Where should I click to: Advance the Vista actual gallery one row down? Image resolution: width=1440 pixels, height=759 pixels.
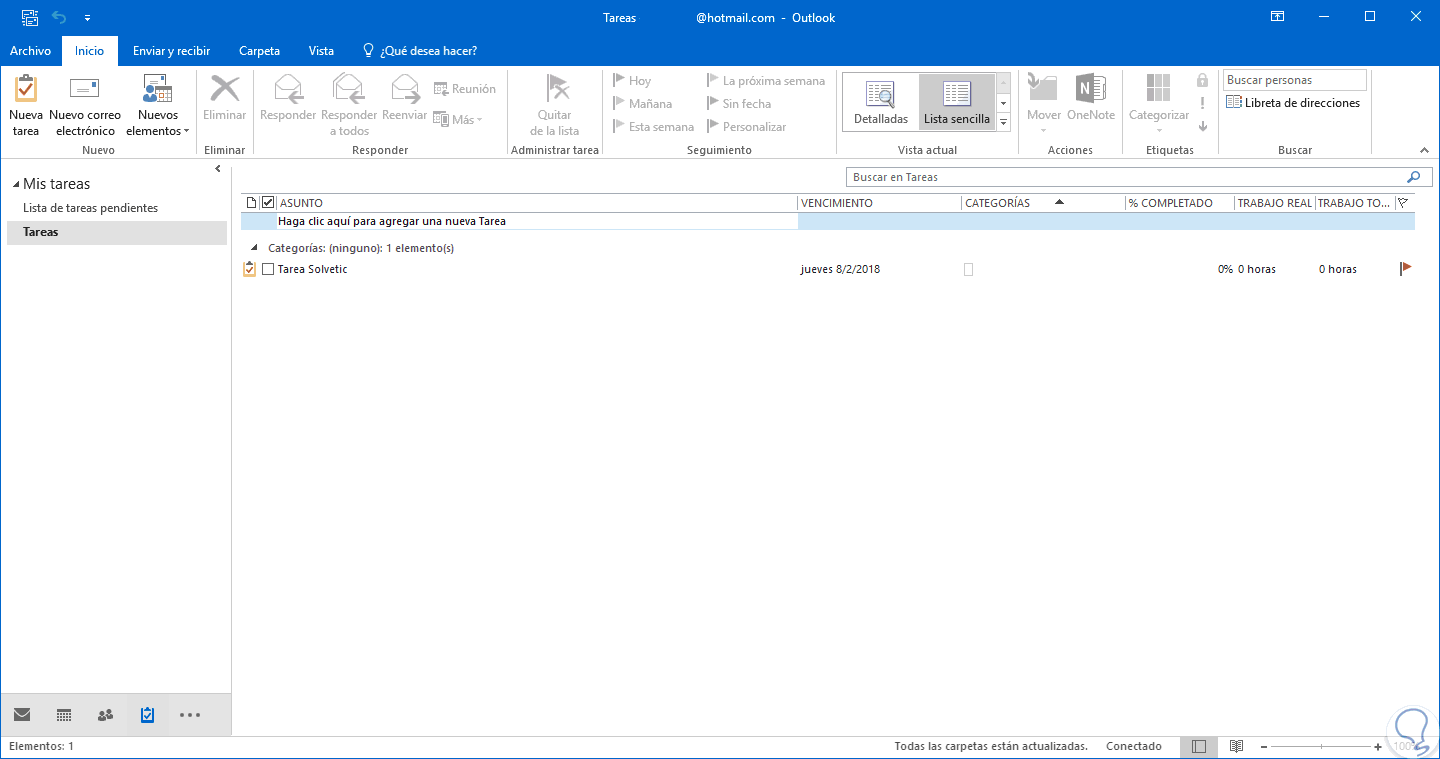pyautogui.click(x=1004, y=103)
